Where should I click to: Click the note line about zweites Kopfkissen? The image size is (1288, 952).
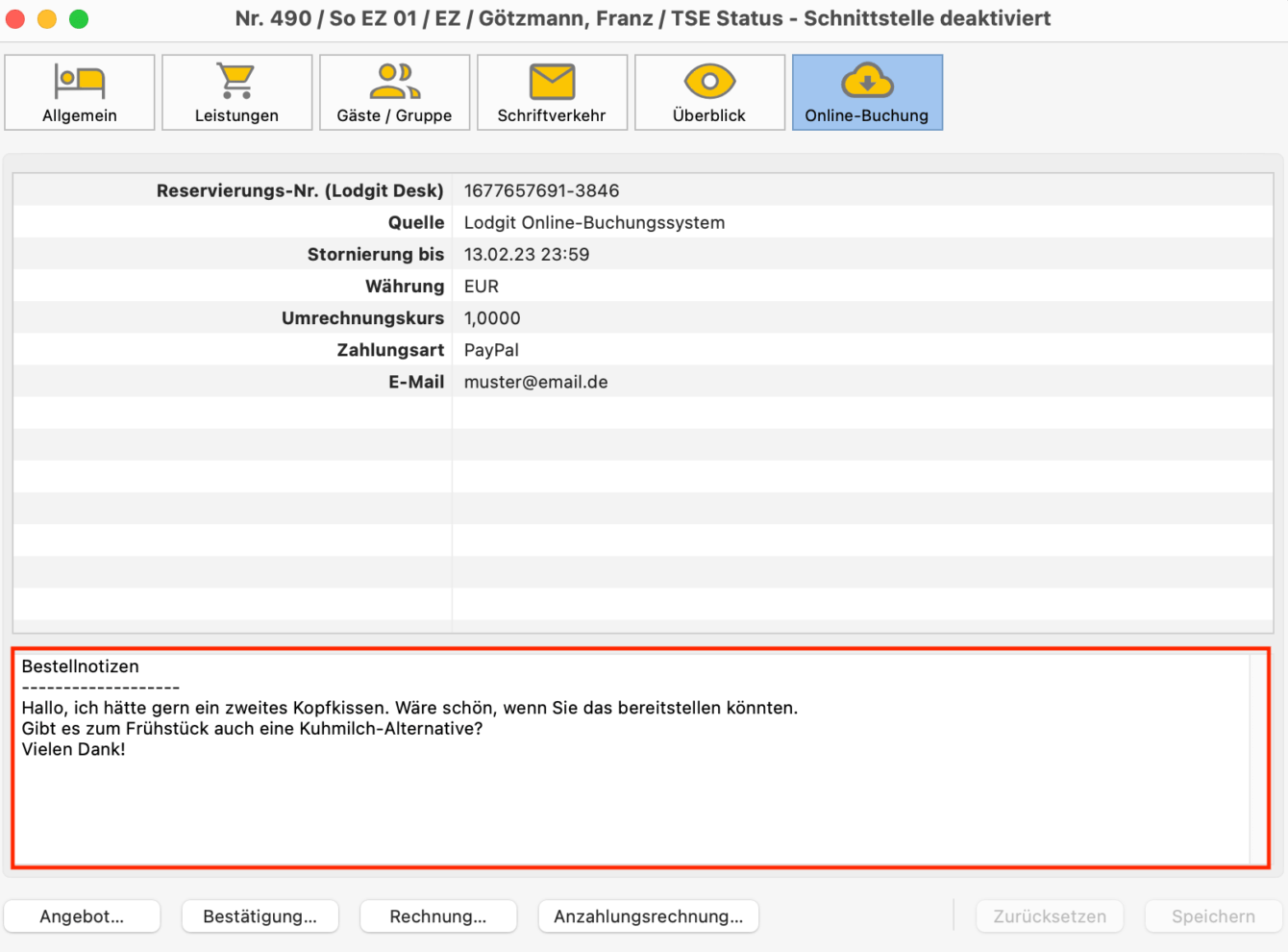[409, 708]
